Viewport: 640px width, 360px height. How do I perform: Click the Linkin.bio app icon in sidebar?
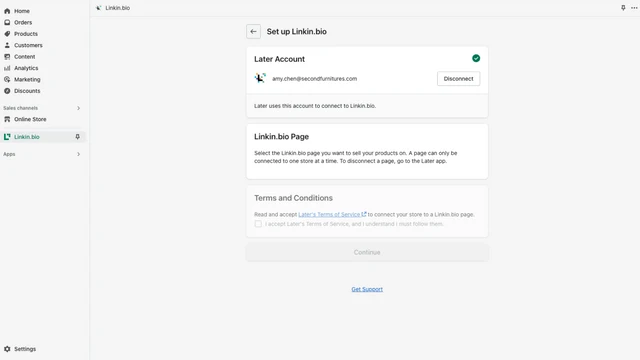(7, 137)
